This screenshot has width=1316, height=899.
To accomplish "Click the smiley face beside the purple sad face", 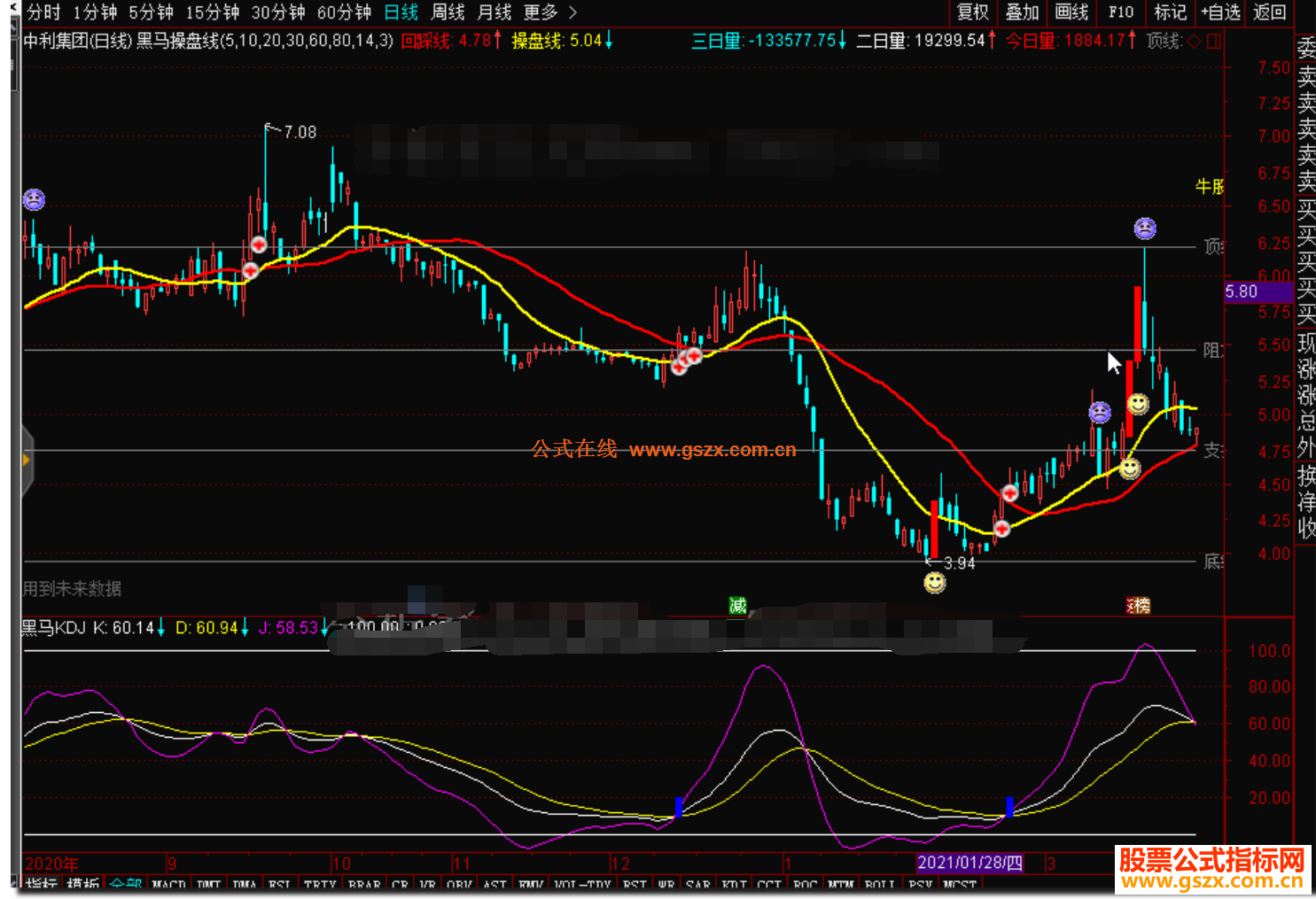I will [1138, 404].
